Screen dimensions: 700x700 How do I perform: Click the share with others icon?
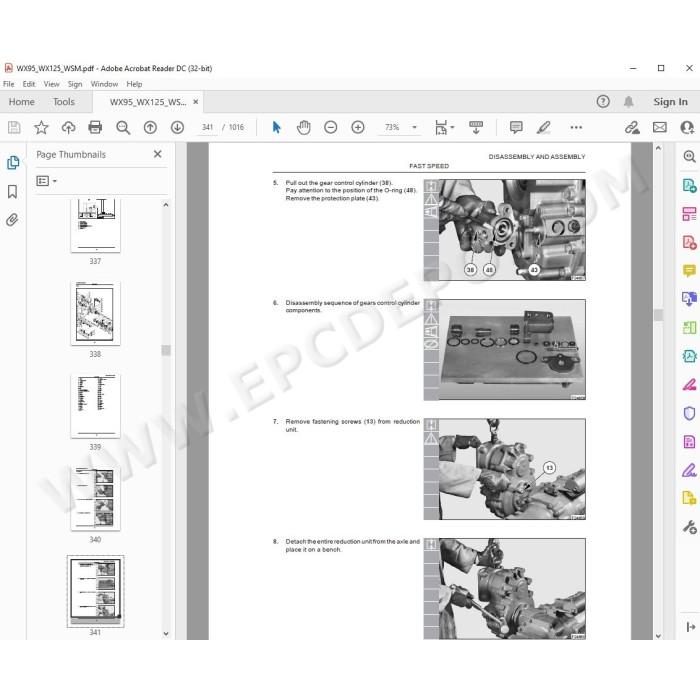click(x=687, y=128)
